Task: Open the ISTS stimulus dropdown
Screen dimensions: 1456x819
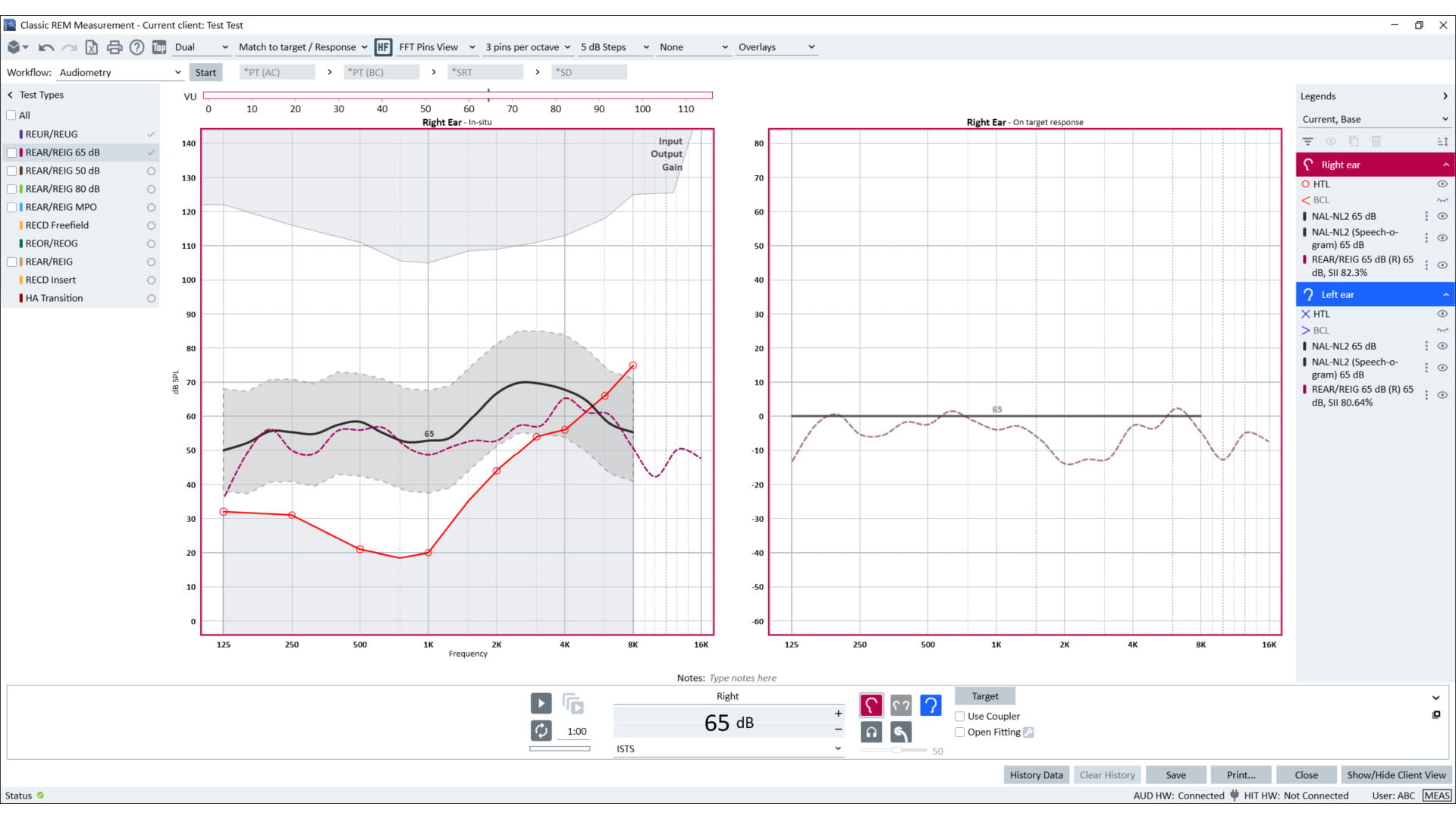Action: point(728,749)
